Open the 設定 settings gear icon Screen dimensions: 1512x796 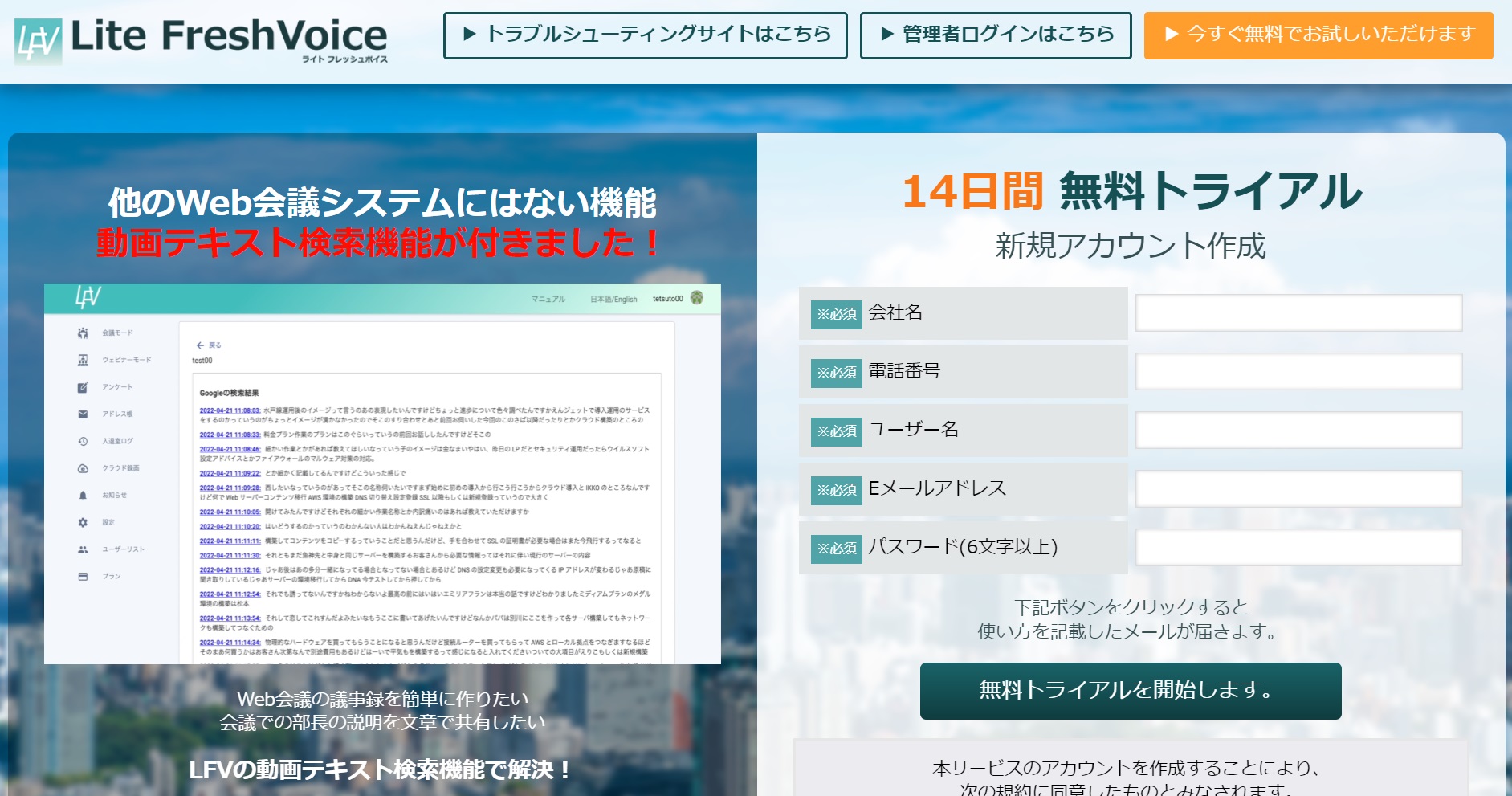(x=81, y=522)
